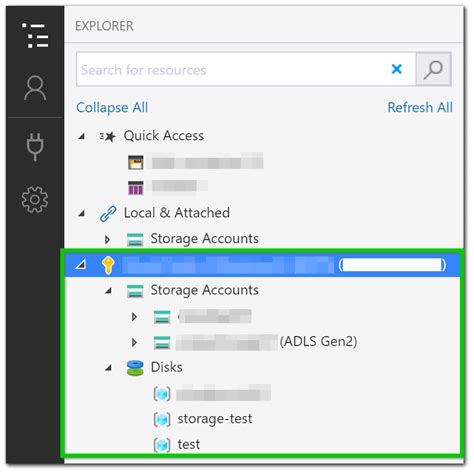Collapse Storage Accounts under the subscription

(x=108, y=291)
